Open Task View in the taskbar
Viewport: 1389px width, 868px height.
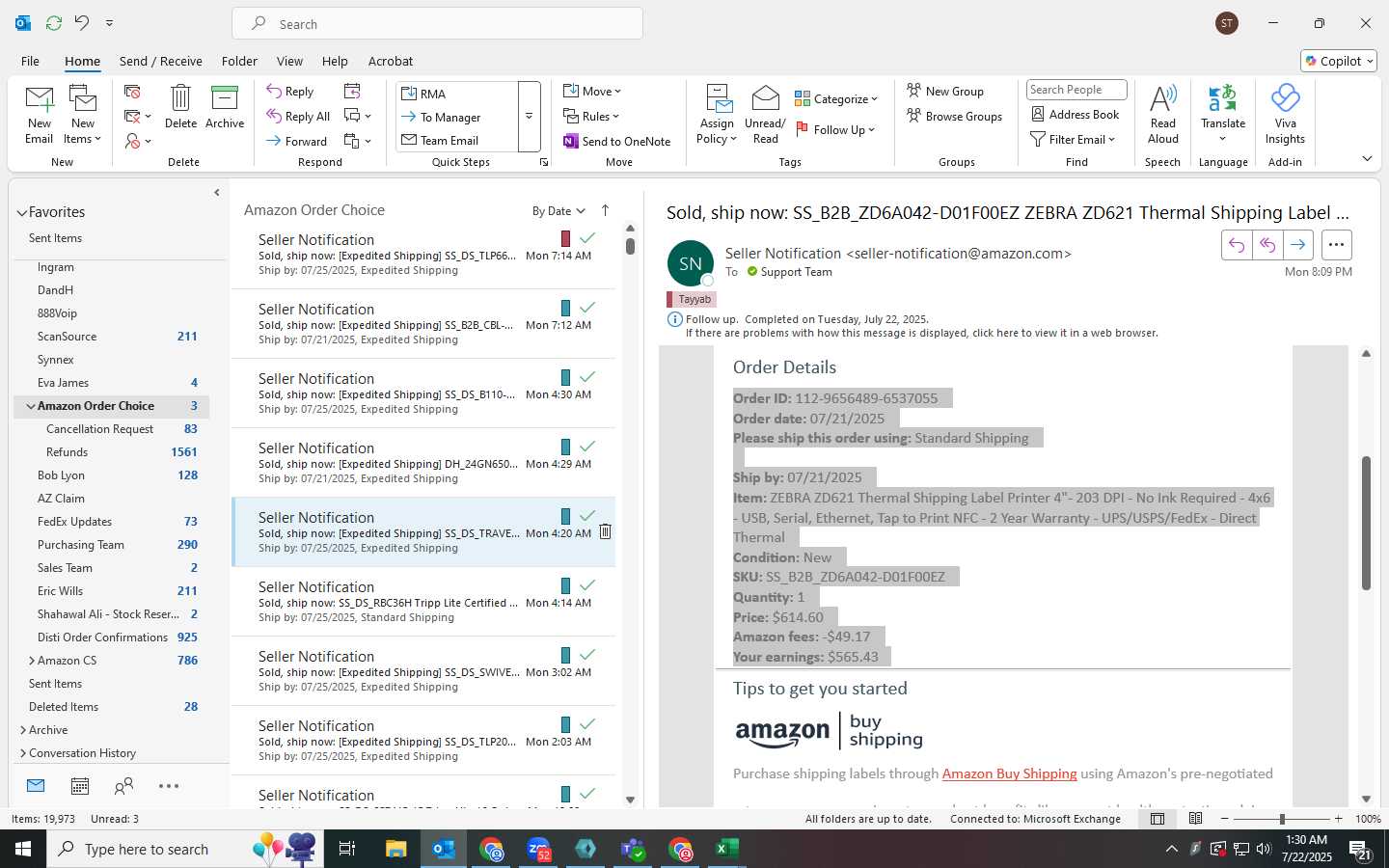pyautogui.click(x=347, y=849)
